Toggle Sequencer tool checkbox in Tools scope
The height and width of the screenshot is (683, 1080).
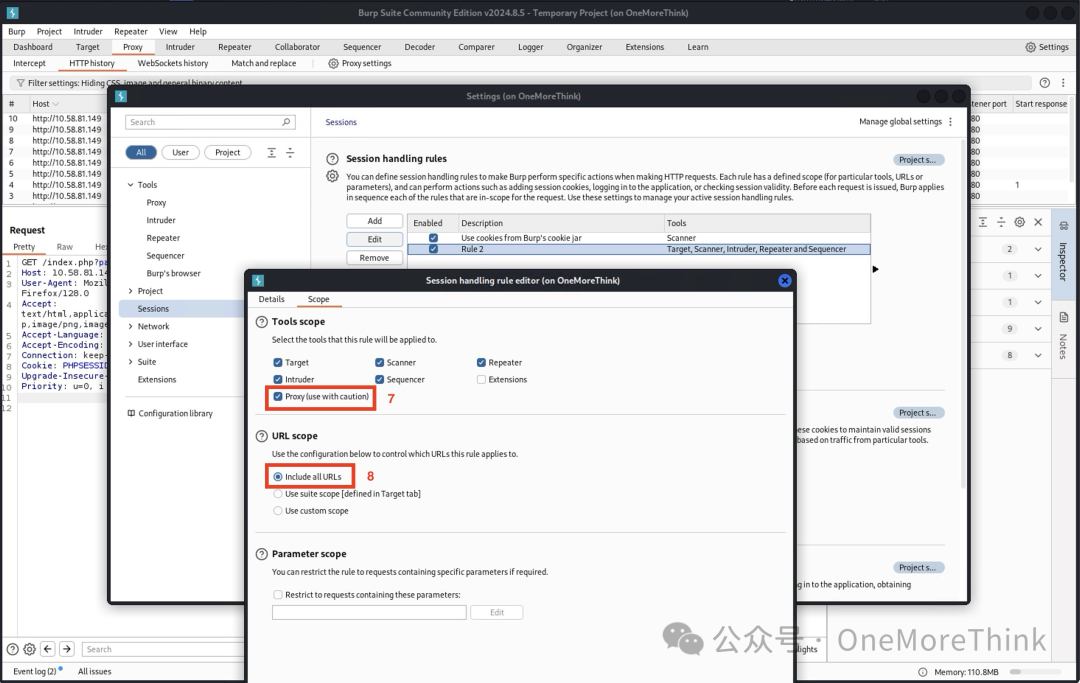(380, 379)
